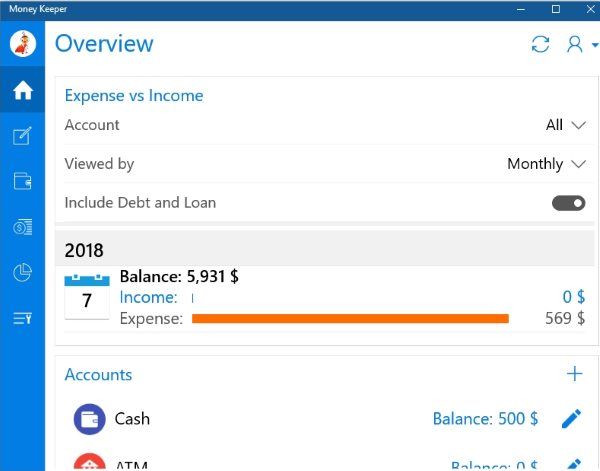
Task: Open the Viewed by Monthly dropdown
Action: [546, 164]
